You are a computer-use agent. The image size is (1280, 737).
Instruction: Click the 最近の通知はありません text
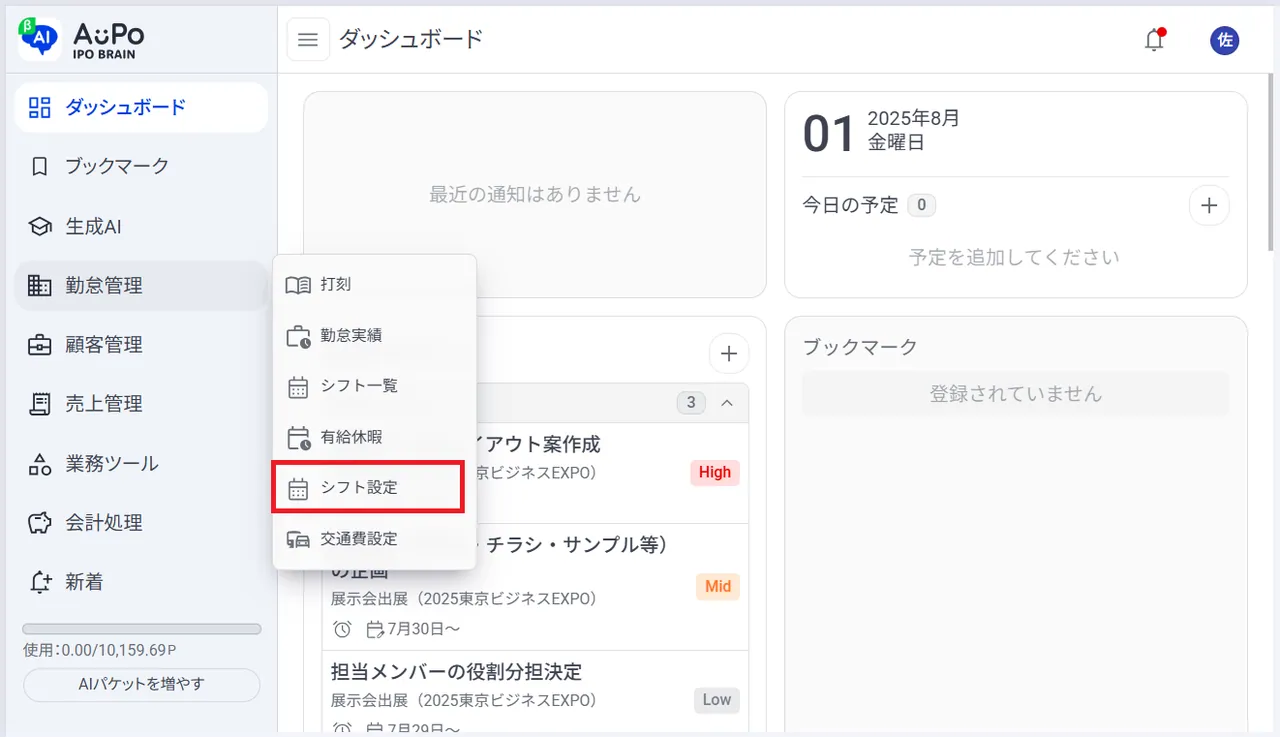(535, 194)
